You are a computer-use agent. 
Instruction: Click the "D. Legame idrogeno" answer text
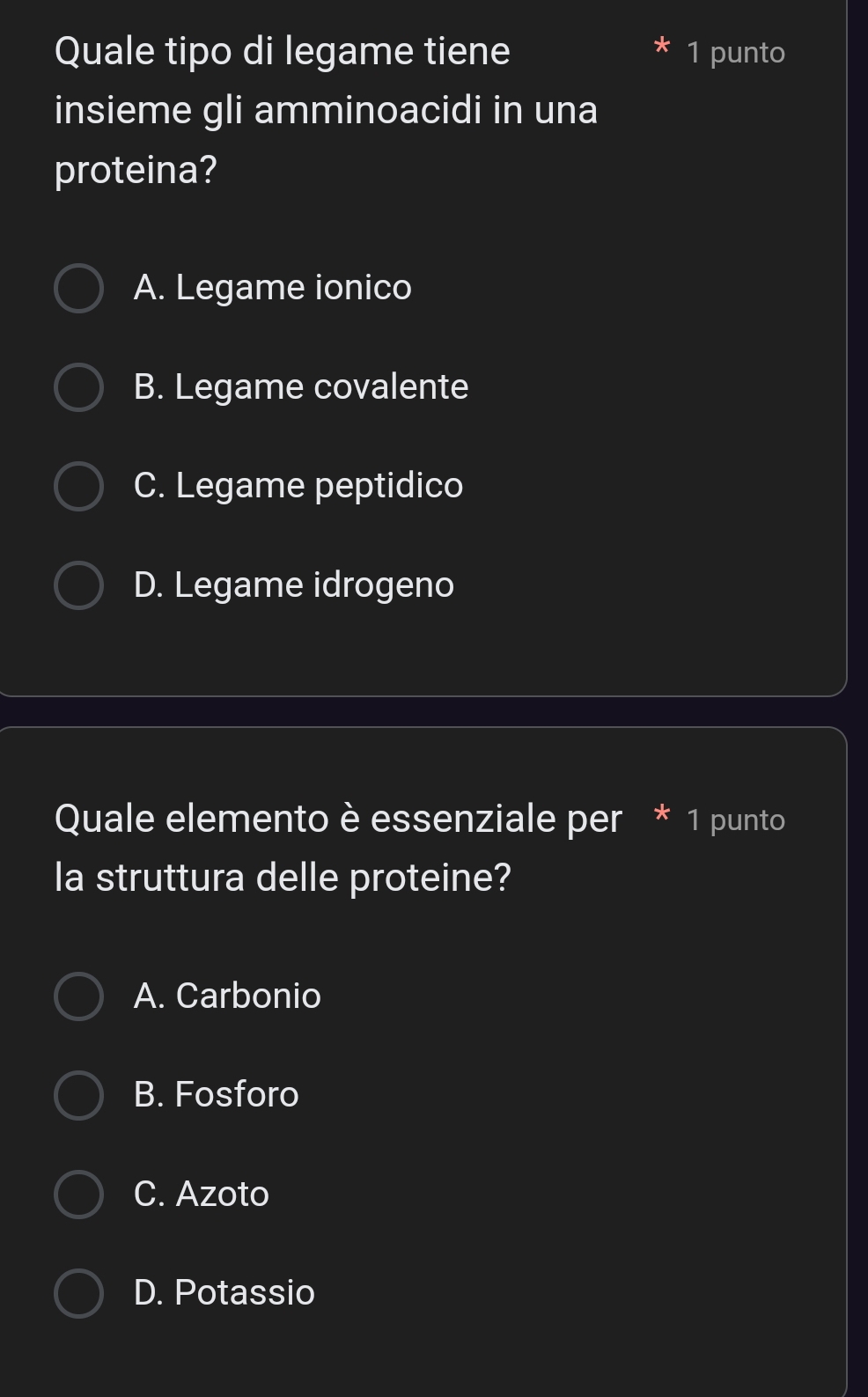pyautogui.click(x=294, y=585)
